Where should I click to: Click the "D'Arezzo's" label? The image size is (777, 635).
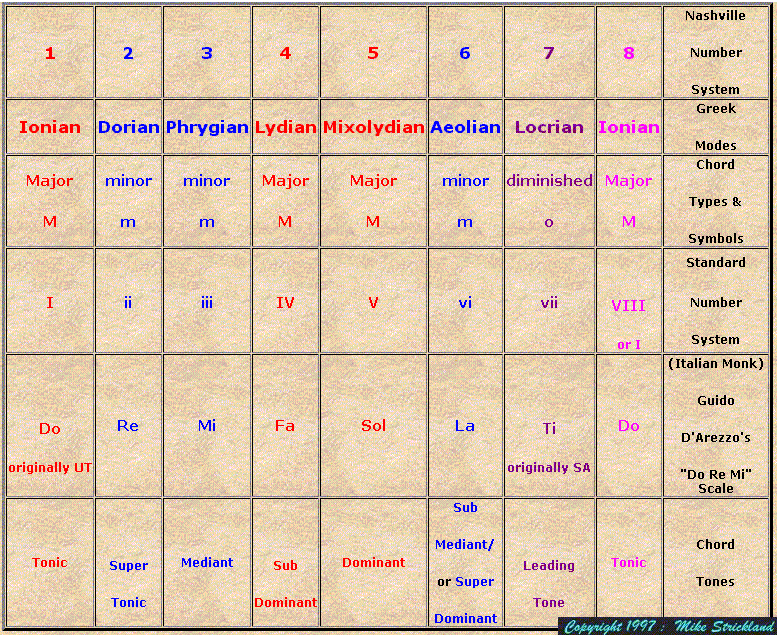click(x=716, y=438)
